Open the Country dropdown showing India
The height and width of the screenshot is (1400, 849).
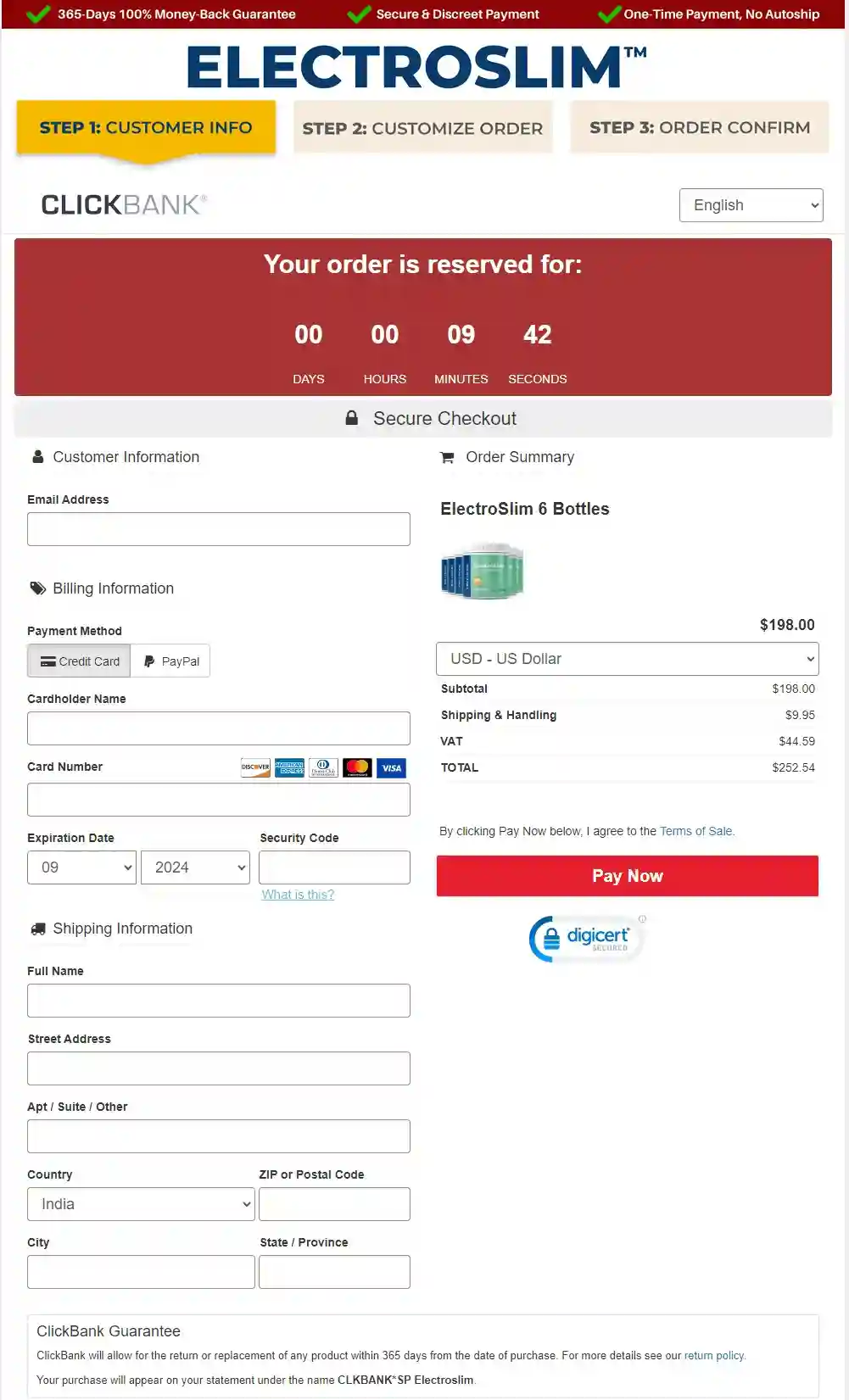[141, 1204]
